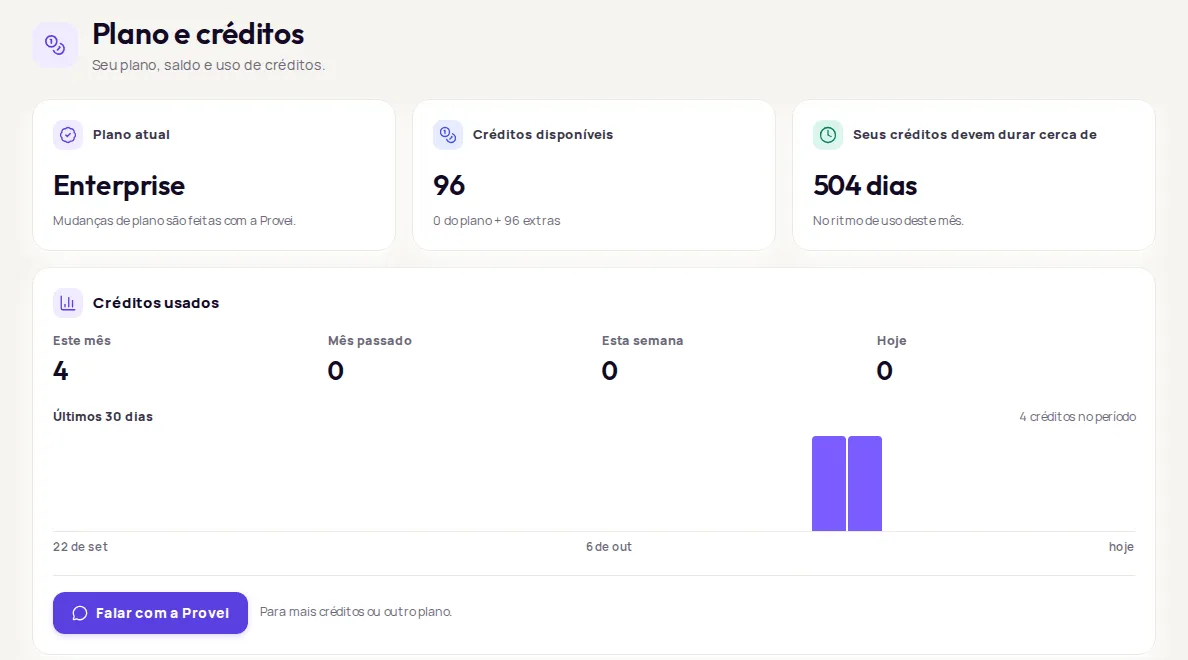Viewport: 1188px width, 660px height.
Task: Click the Mês passado label
Action: click(x=370, y=341)
